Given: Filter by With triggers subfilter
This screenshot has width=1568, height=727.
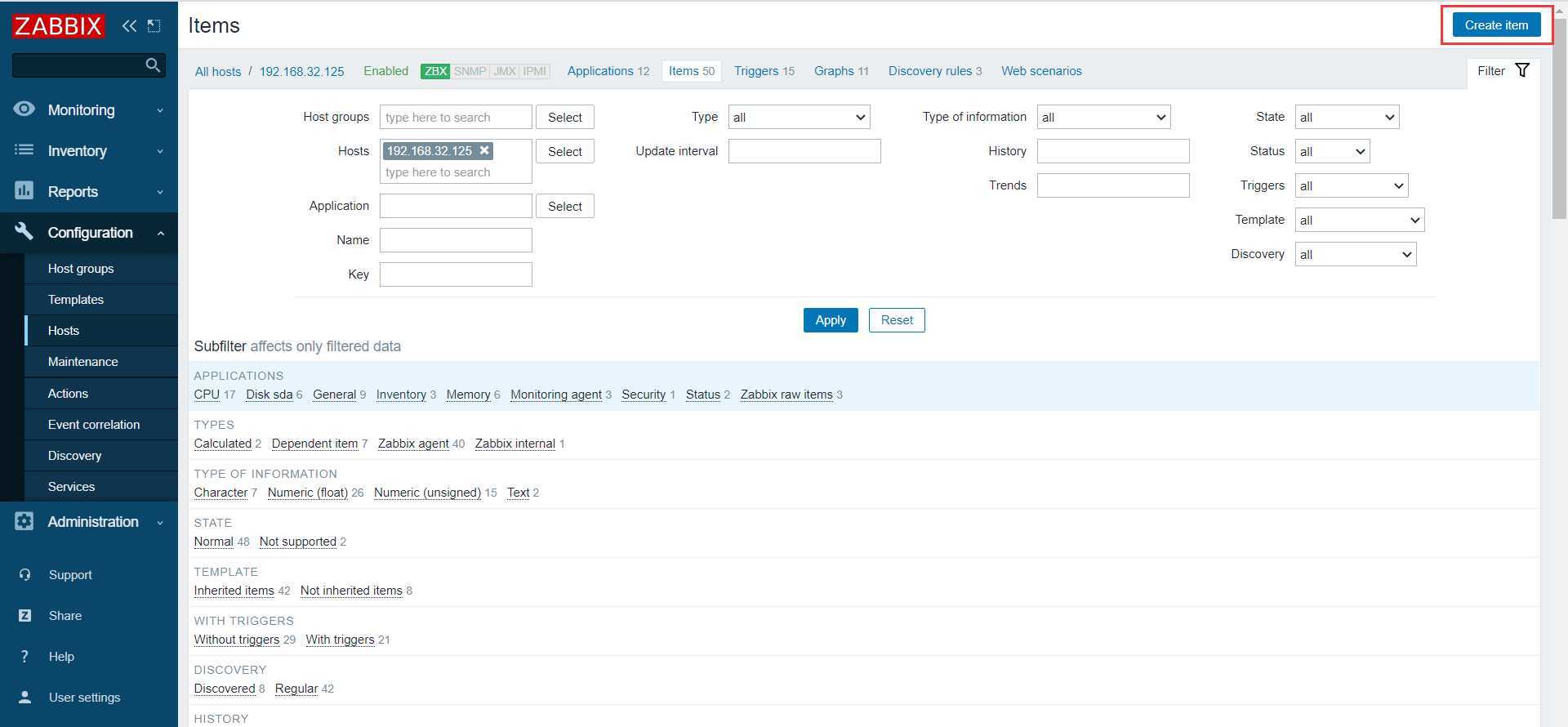Looking at the screenshot, I should (x=340, y=640).
